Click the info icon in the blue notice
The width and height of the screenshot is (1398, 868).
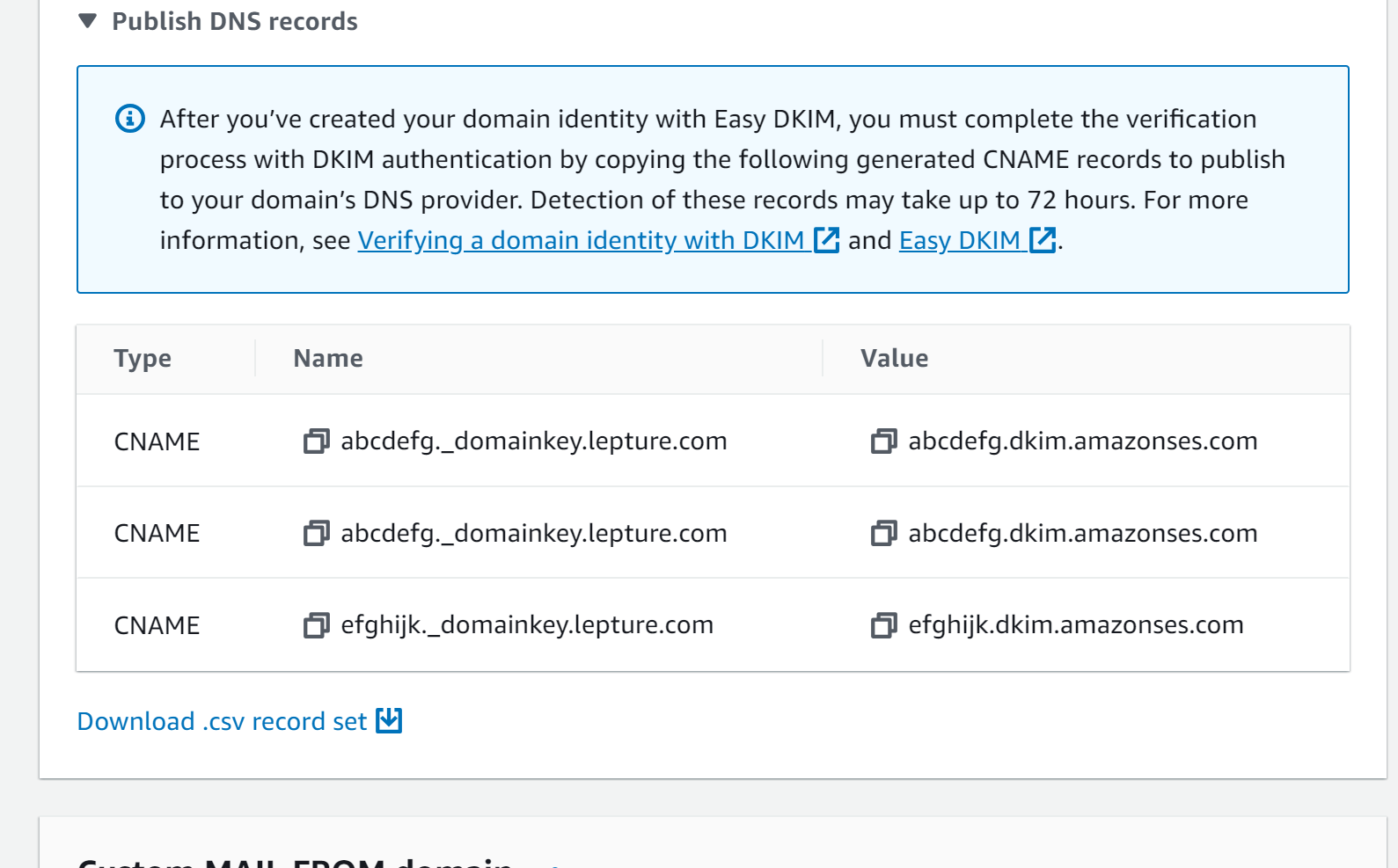tap(130, 118)
